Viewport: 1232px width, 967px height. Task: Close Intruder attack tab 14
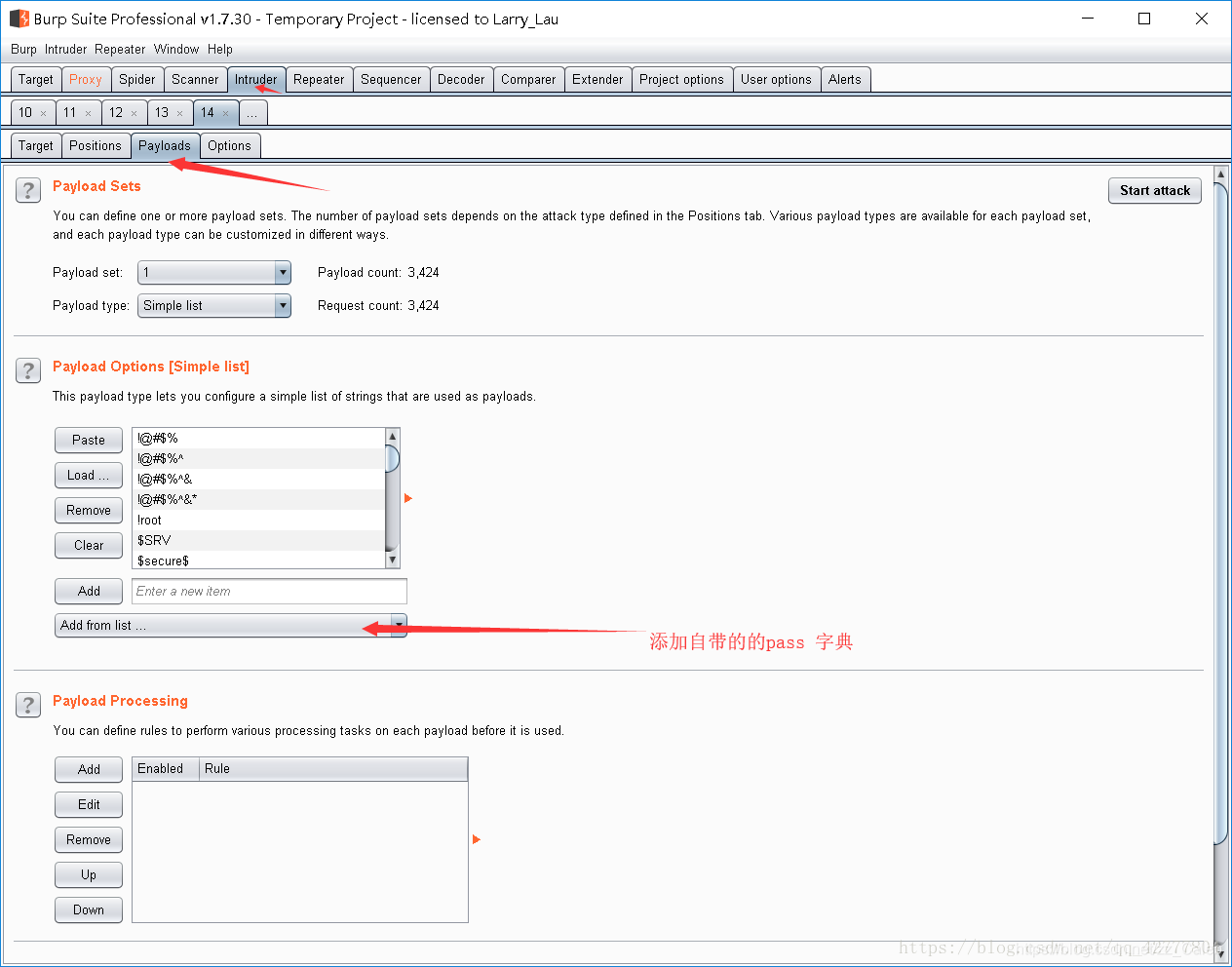coord(225,113)
